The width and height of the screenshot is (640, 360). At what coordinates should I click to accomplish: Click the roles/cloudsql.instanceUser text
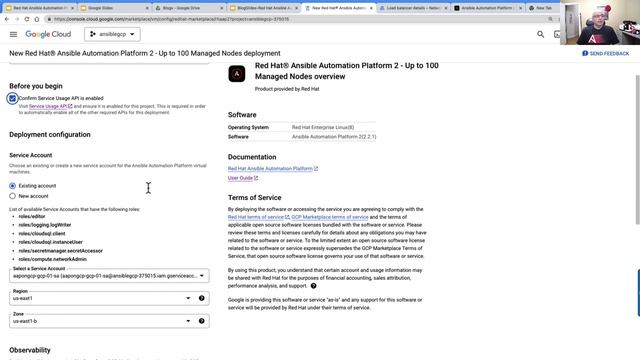click(51, 242)
